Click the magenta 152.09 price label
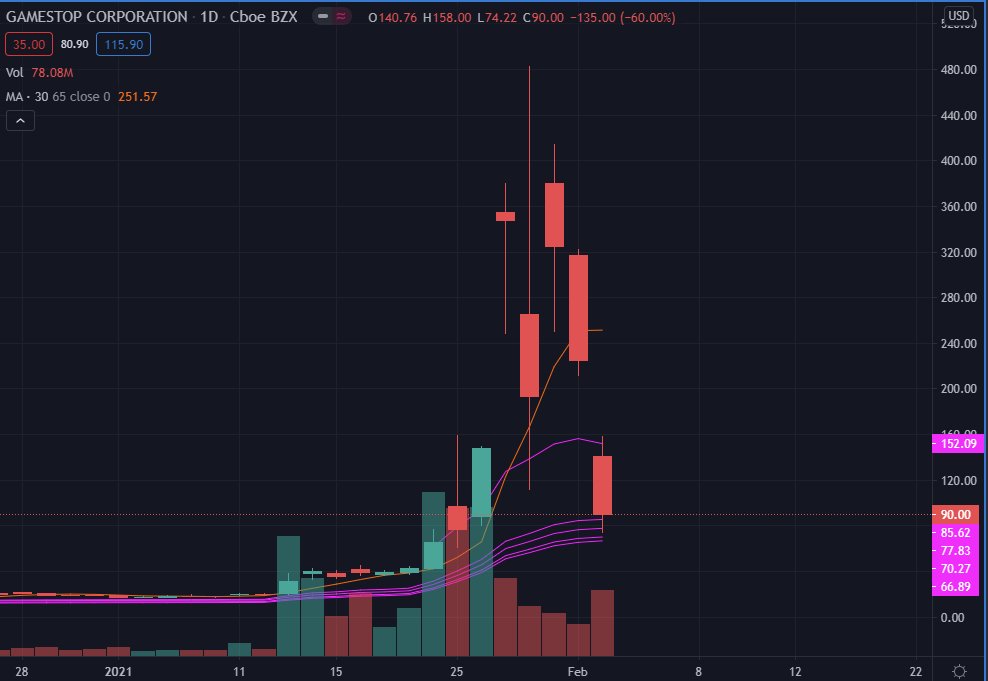This screenshot has width=988, height=681. pos(958,444)
